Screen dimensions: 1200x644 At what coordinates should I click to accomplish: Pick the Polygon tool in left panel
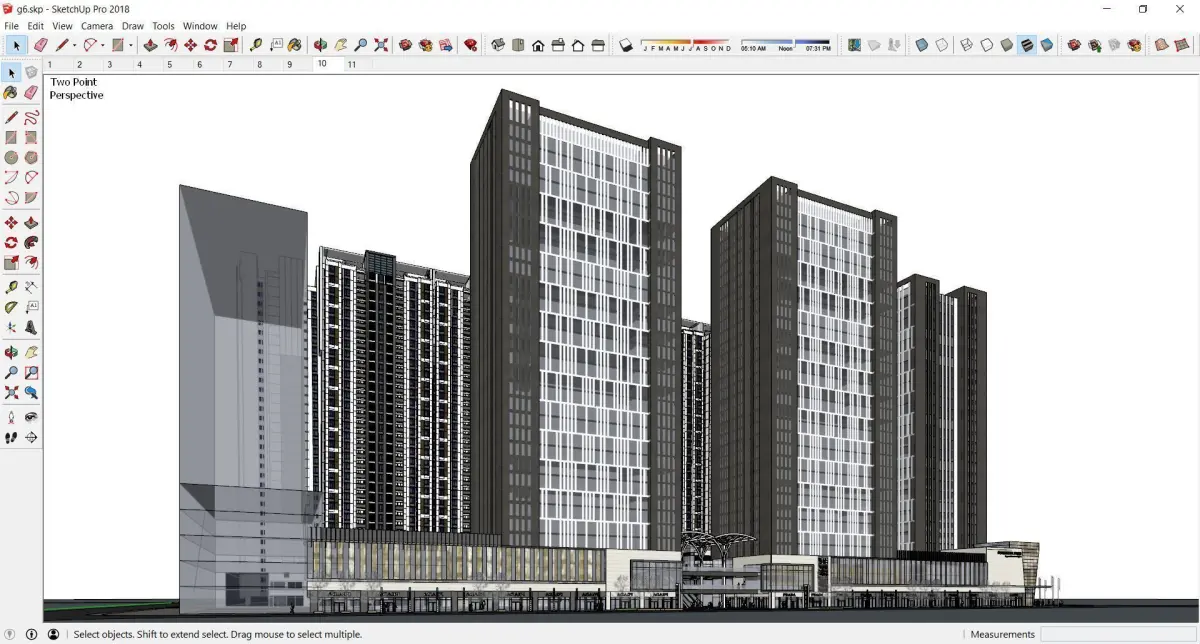point(31,157)
